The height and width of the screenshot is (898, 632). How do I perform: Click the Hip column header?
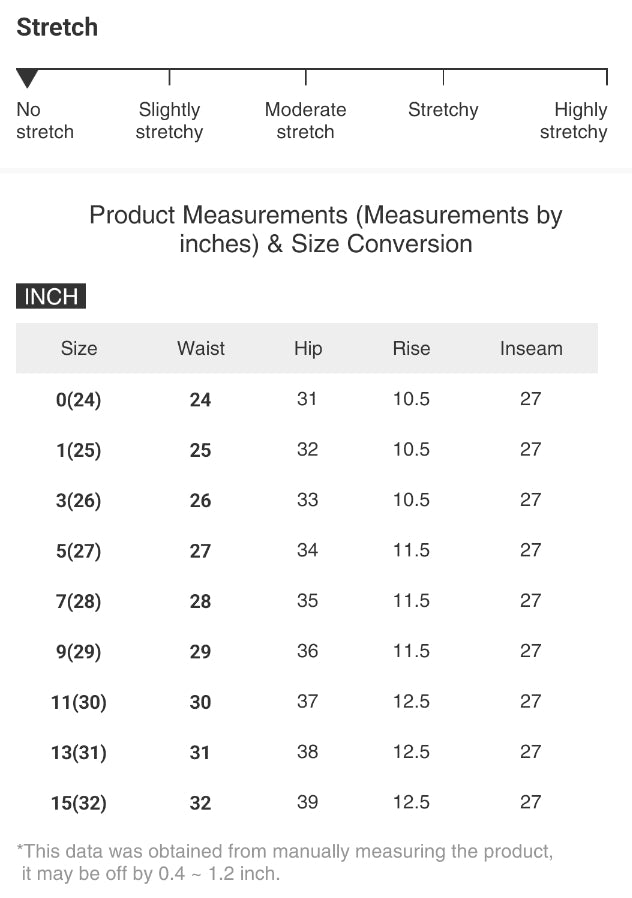coord(308,348)
